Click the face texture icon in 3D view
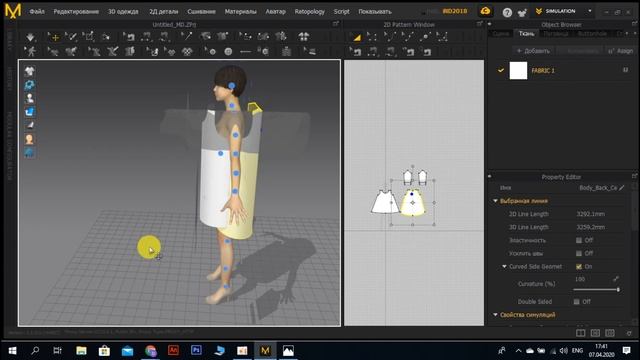The height and width of the screenshot is (360, 640). 29,139
